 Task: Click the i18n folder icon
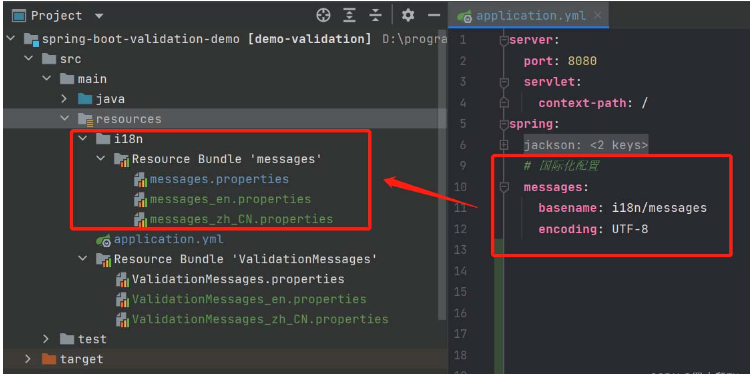pos(103,139)
